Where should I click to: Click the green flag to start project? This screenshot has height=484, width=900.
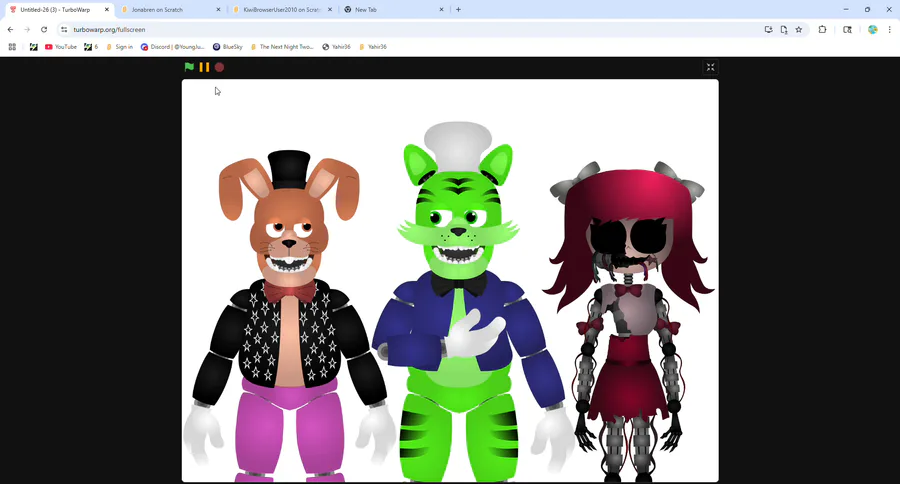189,67
